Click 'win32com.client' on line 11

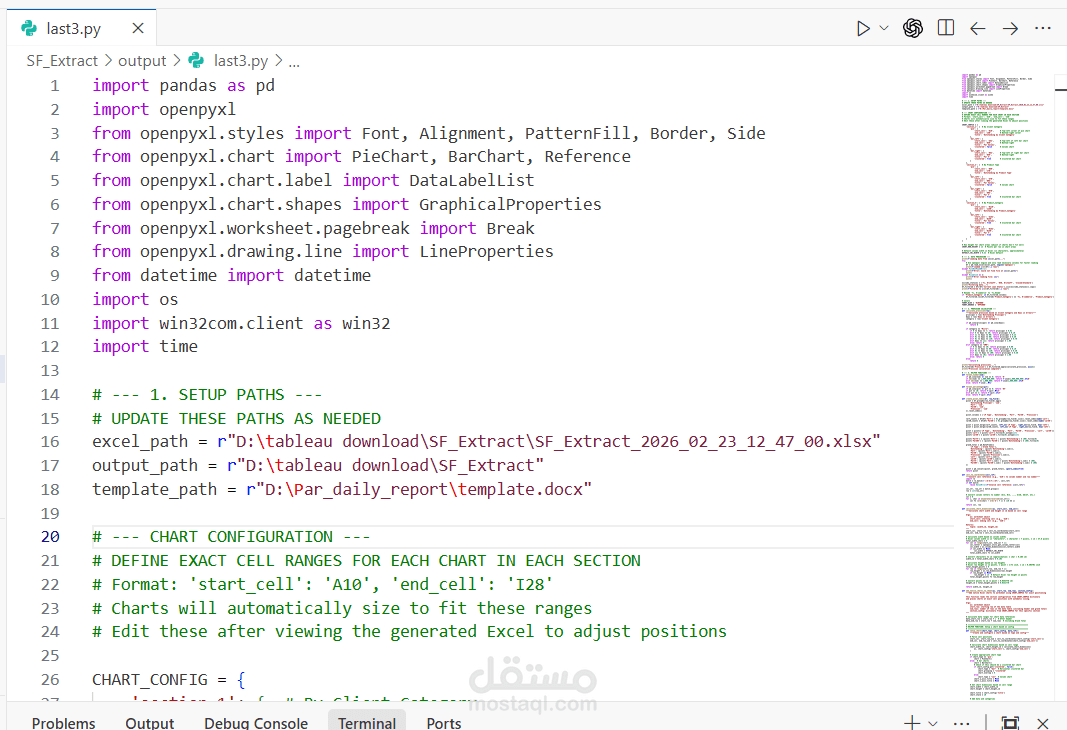pyautogui.click(x=231, y=323)
